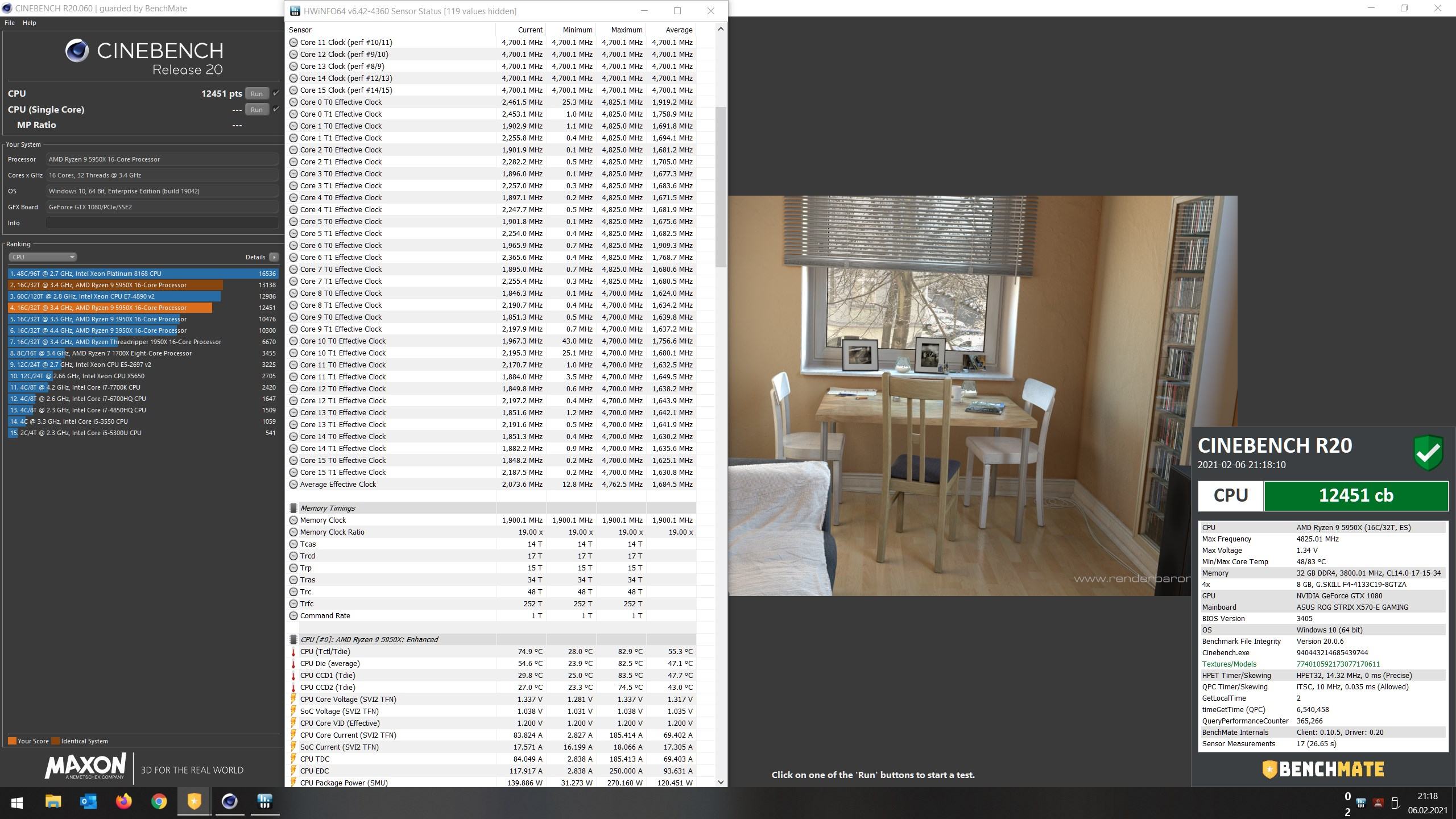Select the CPU tab in ranking dropdown
The width and height of the screenshot is (1456, 819).
pos(40,257)
